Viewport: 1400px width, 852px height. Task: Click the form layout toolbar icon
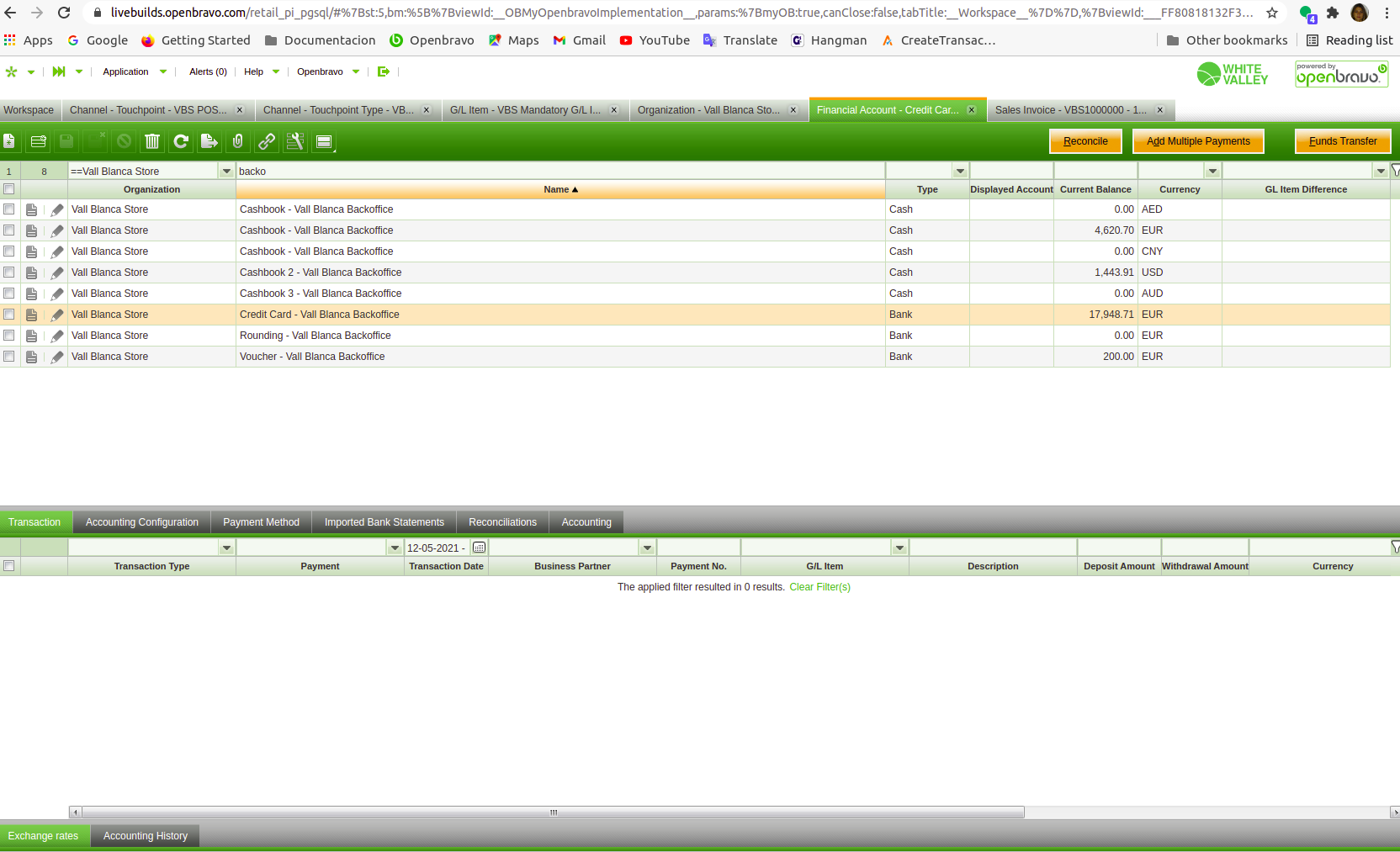click(324, 141)
